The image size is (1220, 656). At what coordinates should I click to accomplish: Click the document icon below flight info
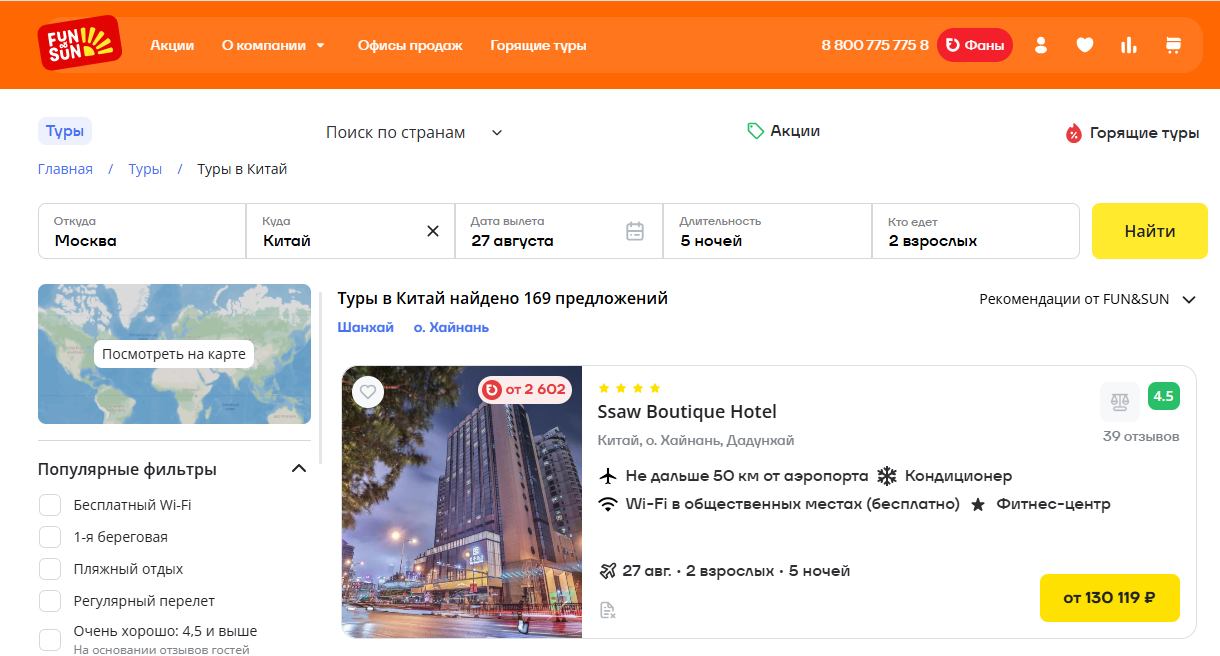point(607,610)
